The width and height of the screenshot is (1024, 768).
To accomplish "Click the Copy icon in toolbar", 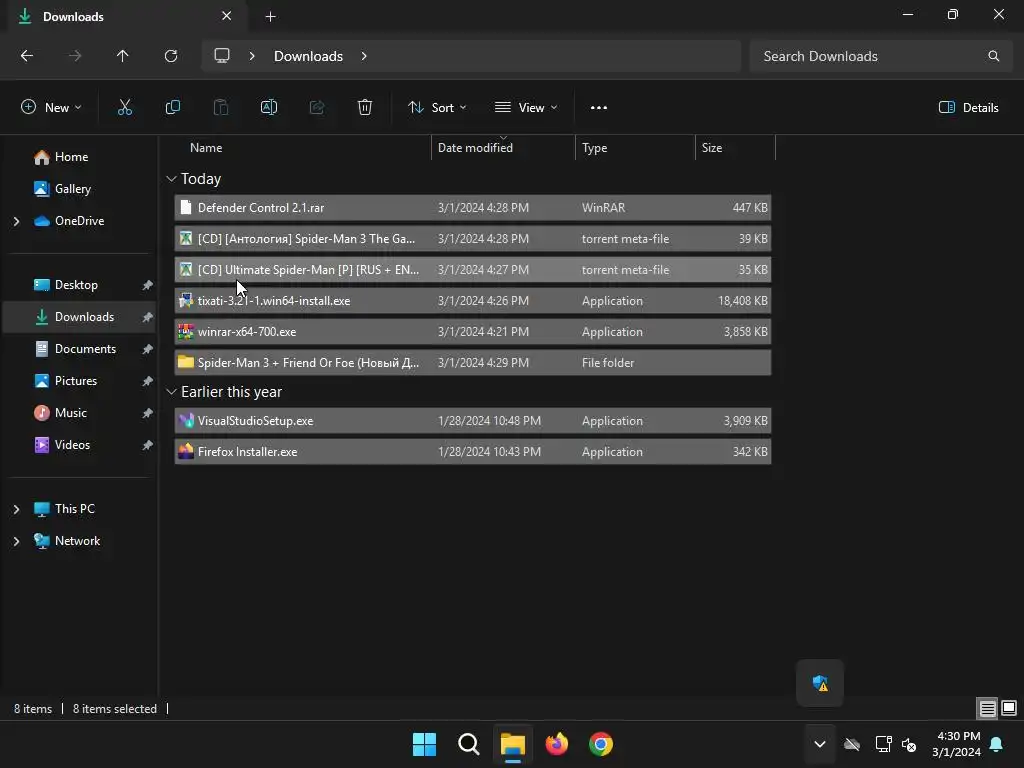I will coord(172,108).
